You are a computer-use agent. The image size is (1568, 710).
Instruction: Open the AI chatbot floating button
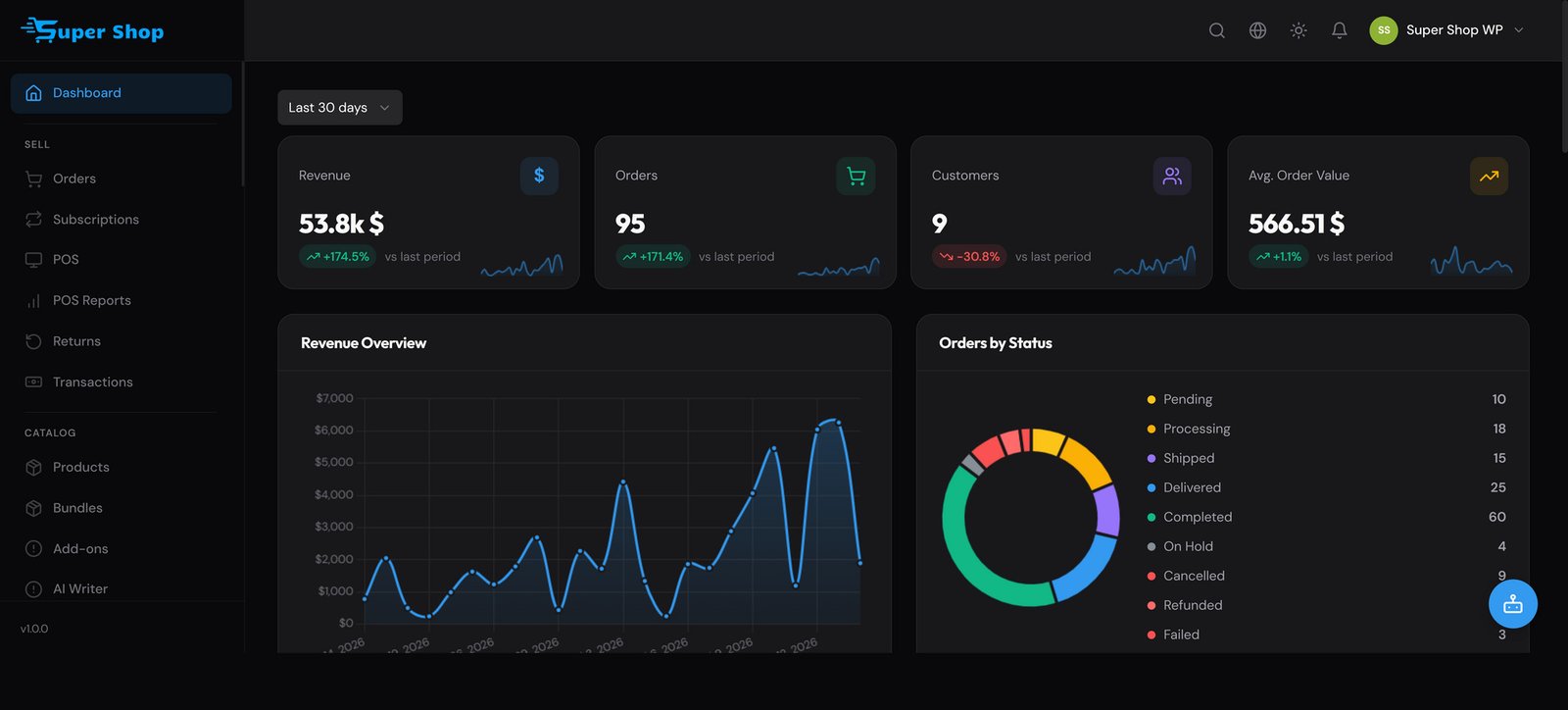1512,604
